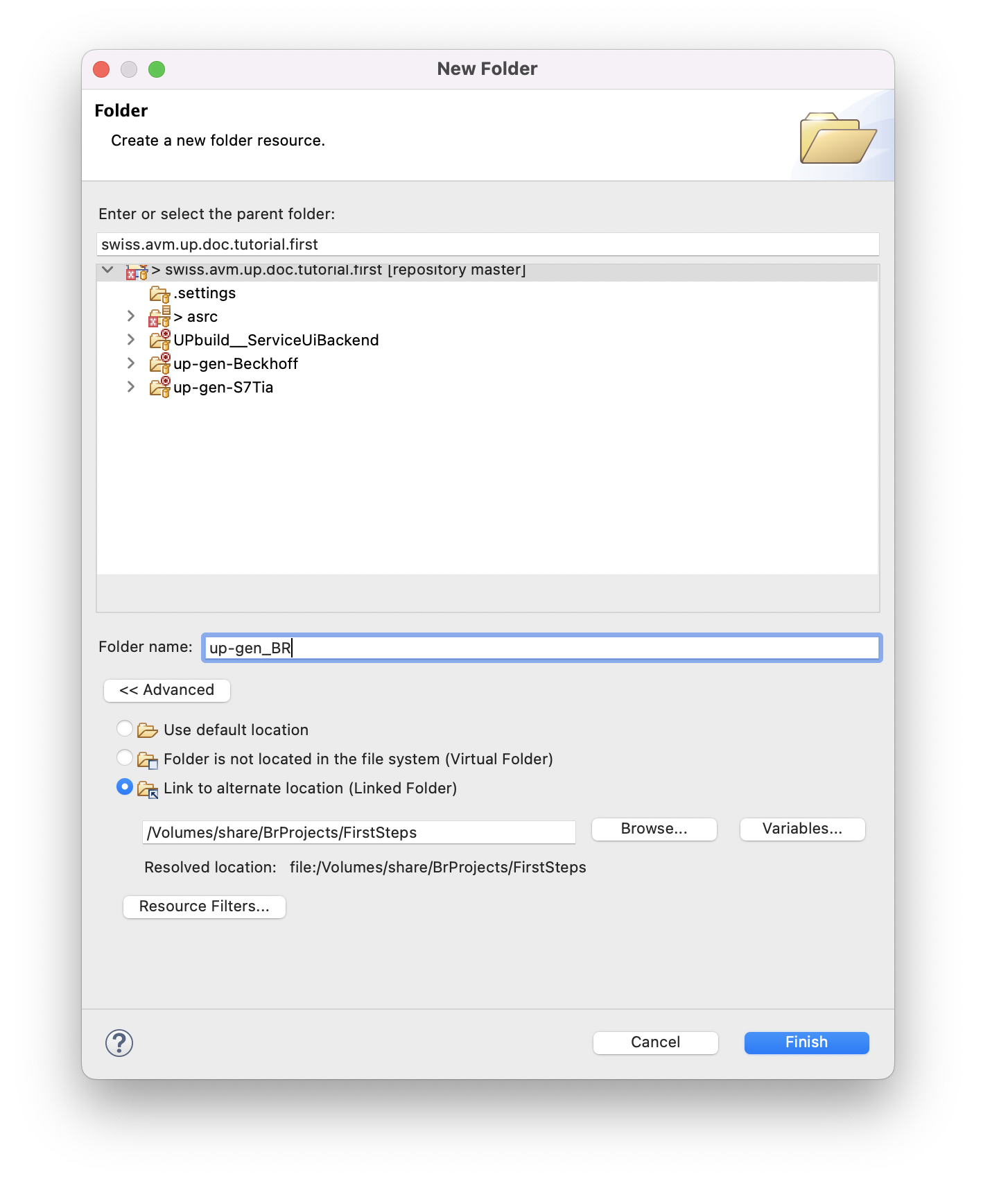Click Finish to create the folder
Viewport: 1008px width, 1179px height.
(807, 1042)
